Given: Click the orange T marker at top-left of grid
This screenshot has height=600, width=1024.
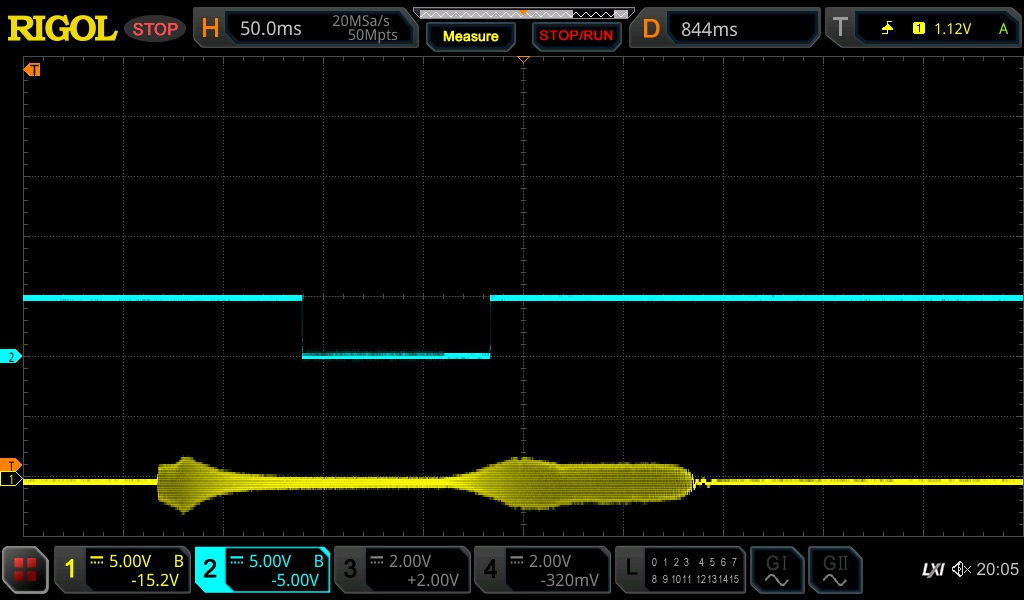Looking at the screenshot, I should coord(32,69).
